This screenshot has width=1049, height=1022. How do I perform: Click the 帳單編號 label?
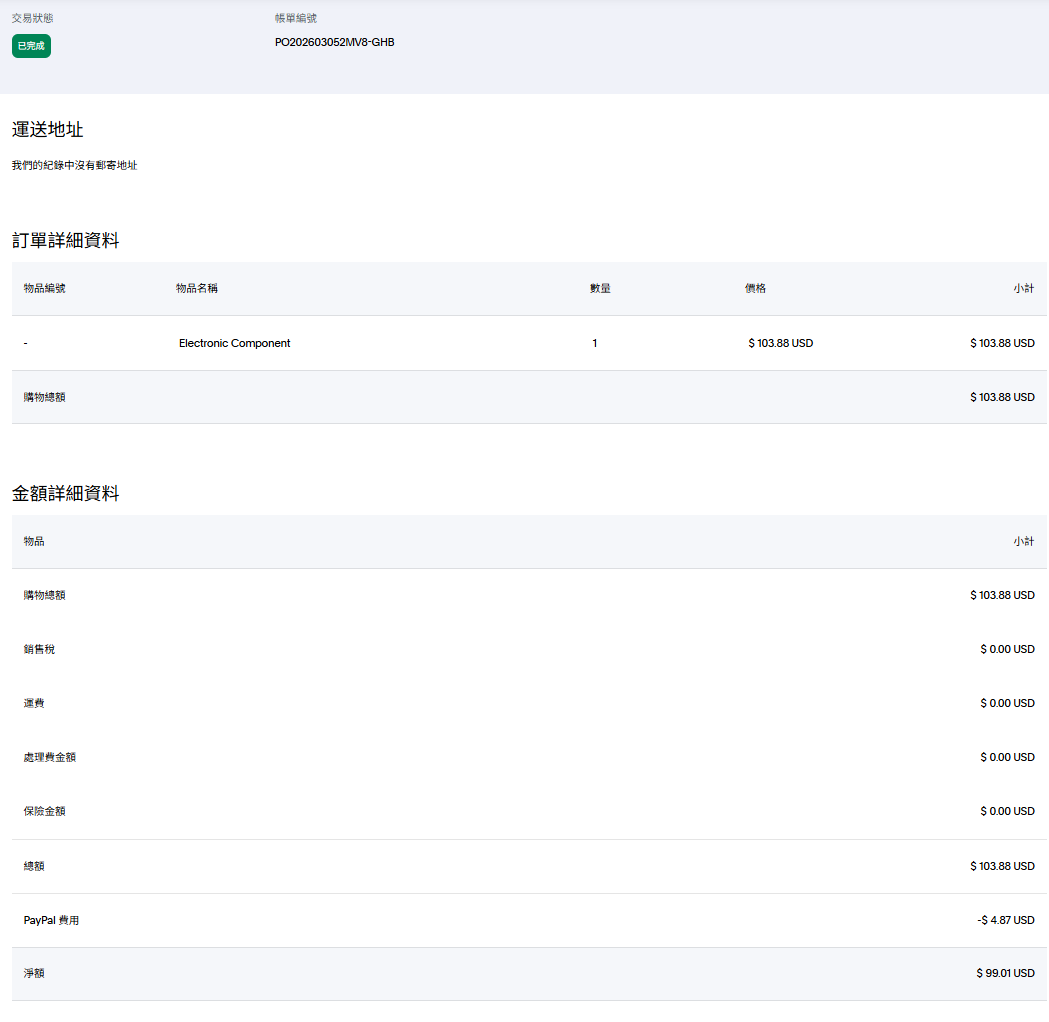pos(296,18)
